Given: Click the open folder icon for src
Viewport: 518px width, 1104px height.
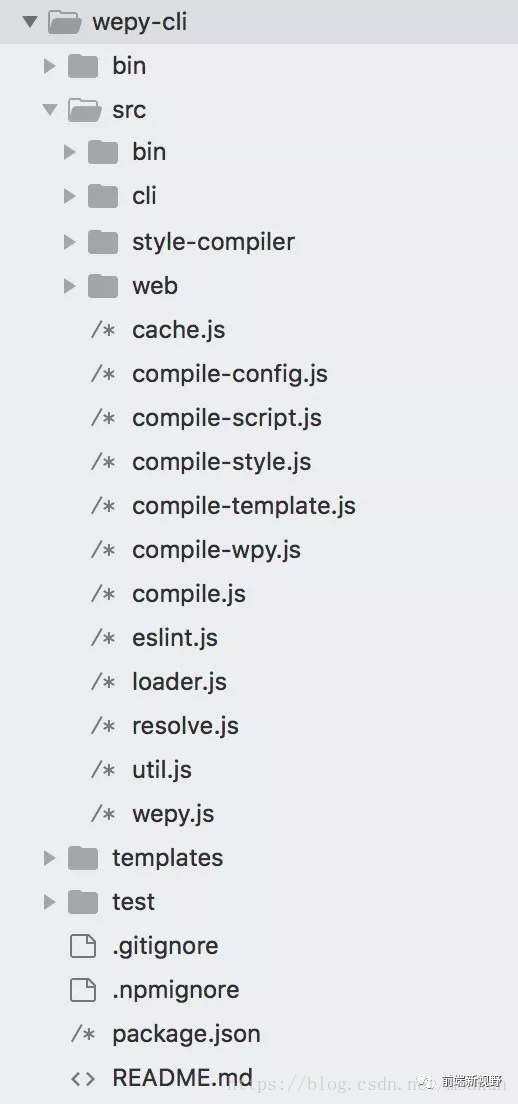Looking at the screenshot, I should pyautogui.click(x=84, y=110).
